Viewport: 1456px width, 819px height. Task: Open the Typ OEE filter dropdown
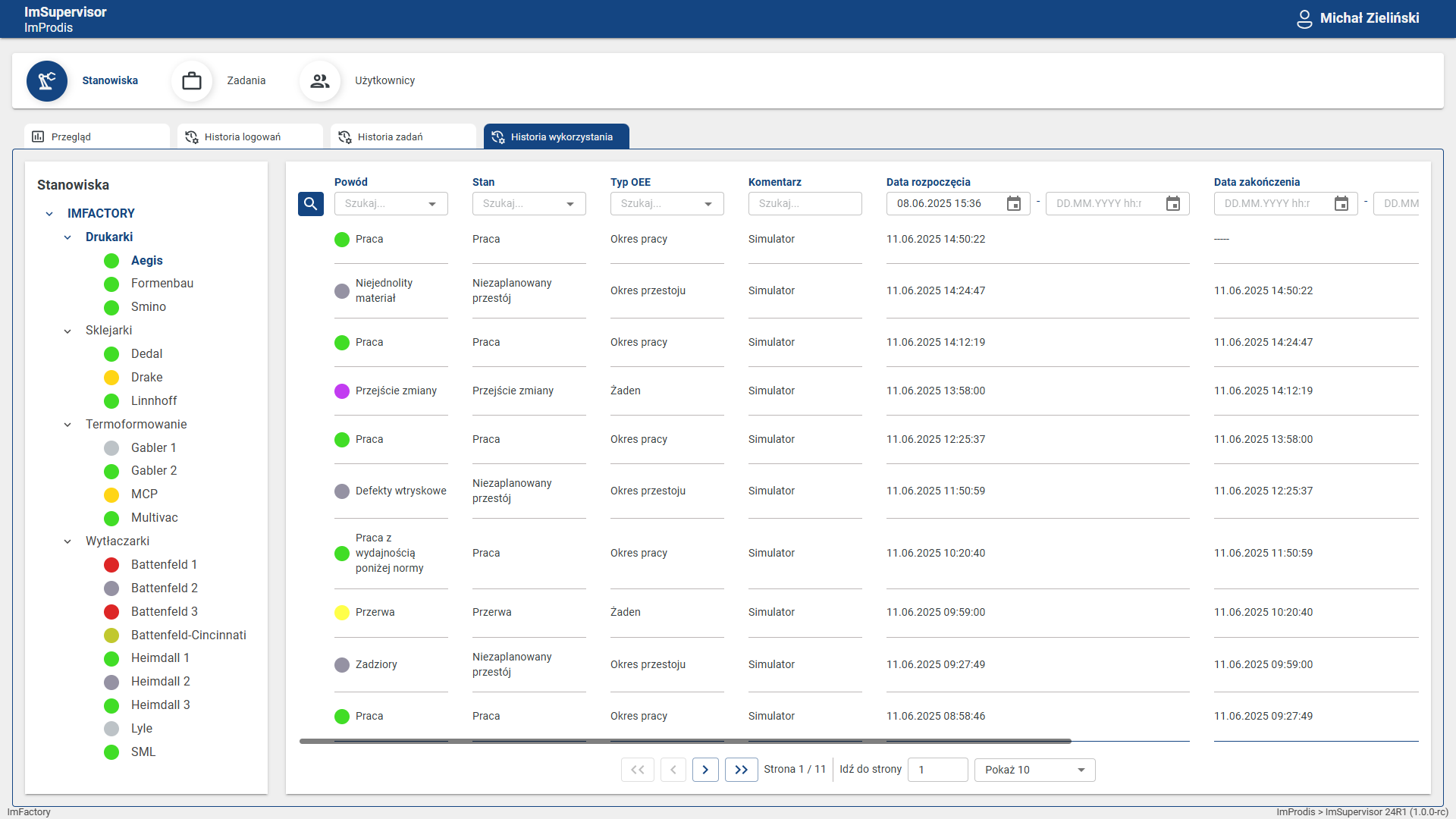[x=708, y=203]
